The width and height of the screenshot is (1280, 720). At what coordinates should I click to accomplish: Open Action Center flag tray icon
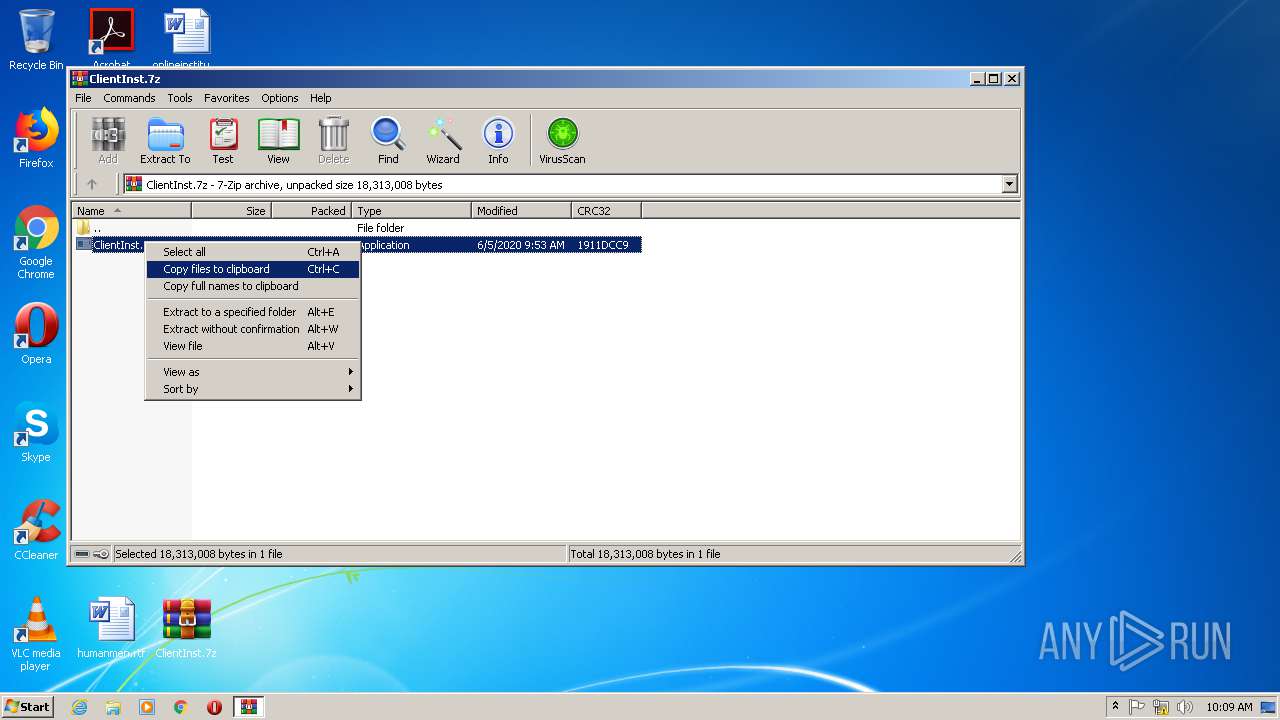click(1137, 707)
